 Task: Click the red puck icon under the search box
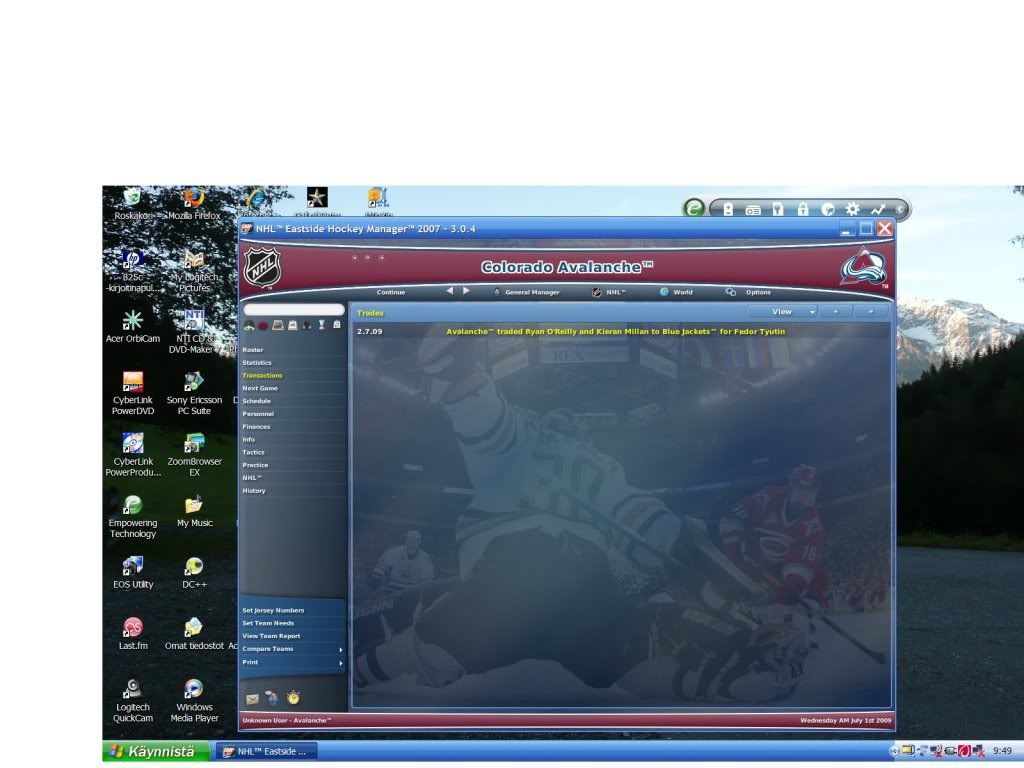[x=263, y=325]
